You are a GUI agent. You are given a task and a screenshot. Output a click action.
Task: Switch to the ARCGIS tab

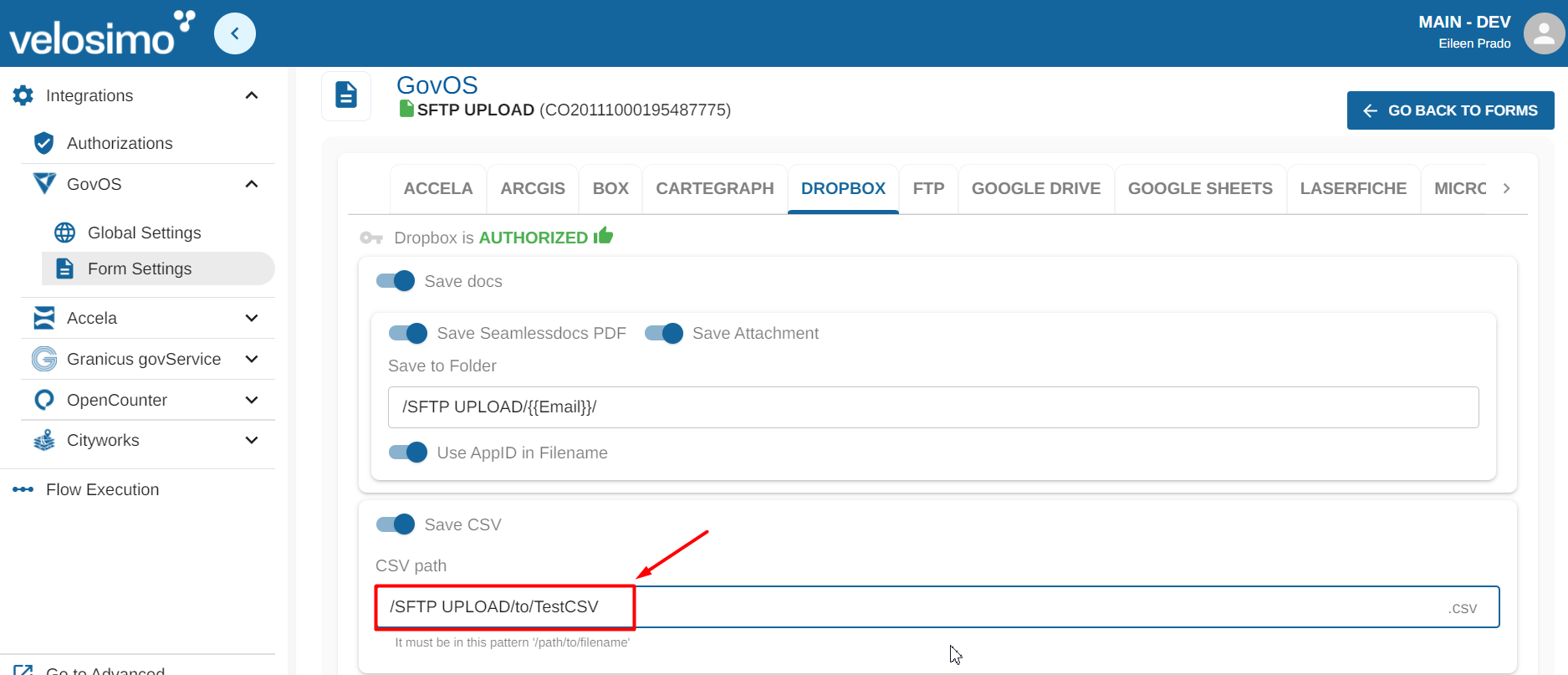pos(533,189)
